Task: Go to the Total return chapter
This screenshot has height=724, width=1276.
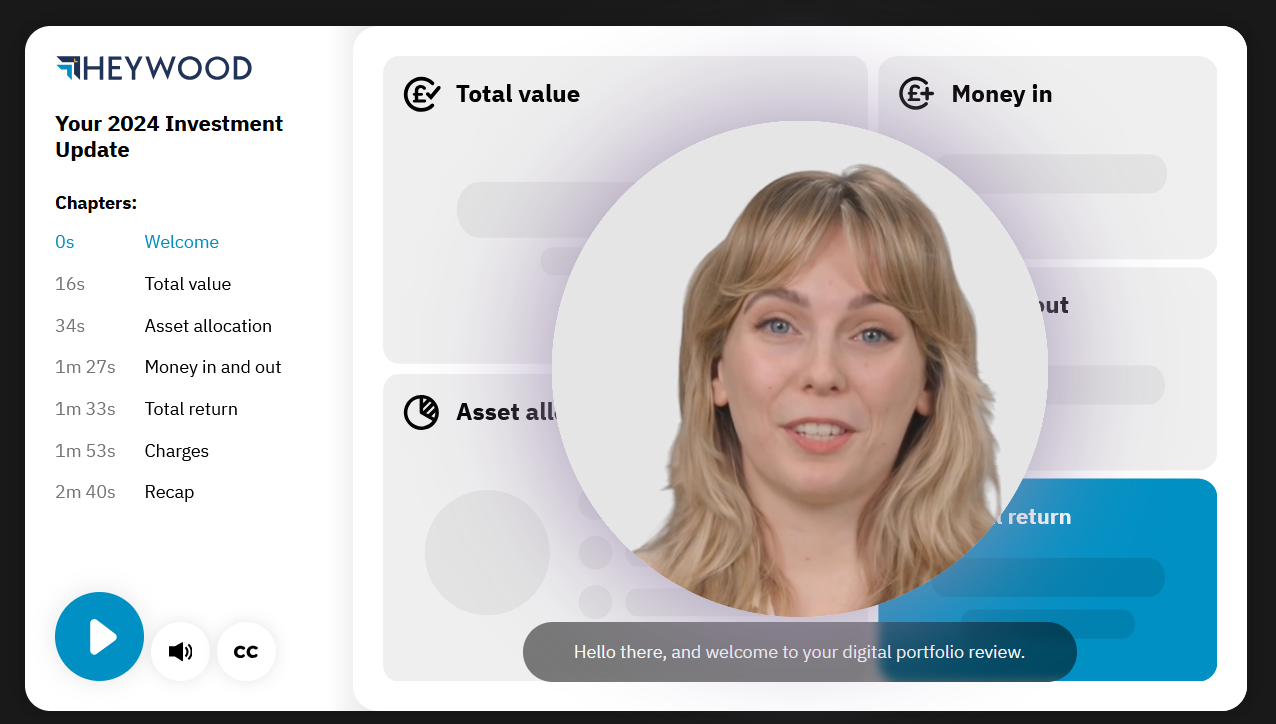Action: (x=191, y=409)
